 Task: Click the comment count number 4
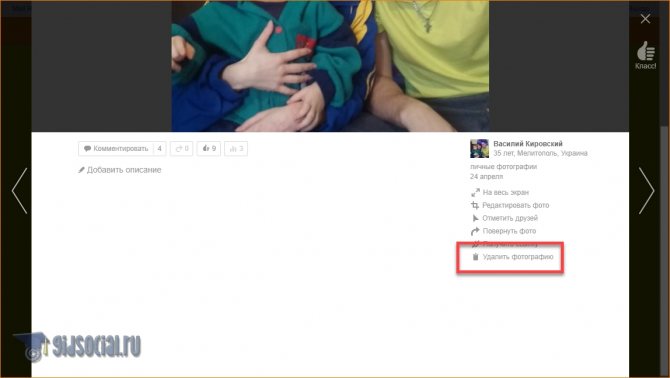coord(159,149)
